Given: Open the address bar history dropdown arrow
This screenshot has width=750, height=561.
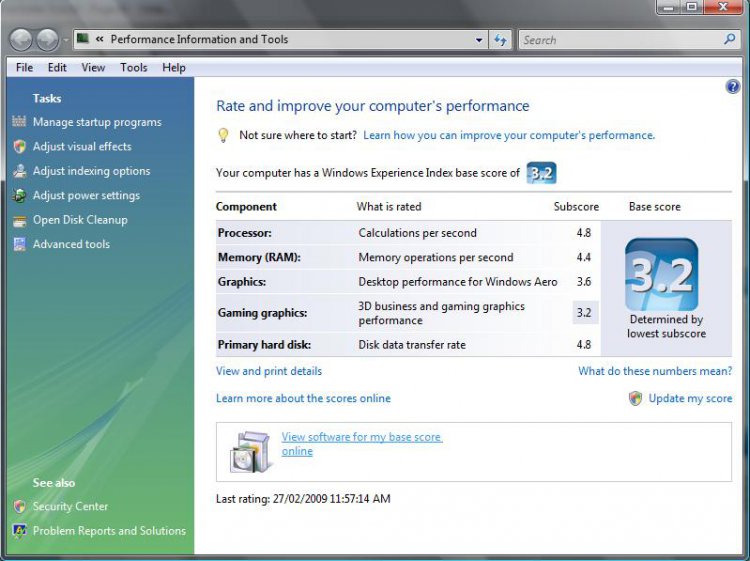Looking at the screenshot, I should pyautogui.click(x=479, y=40).
